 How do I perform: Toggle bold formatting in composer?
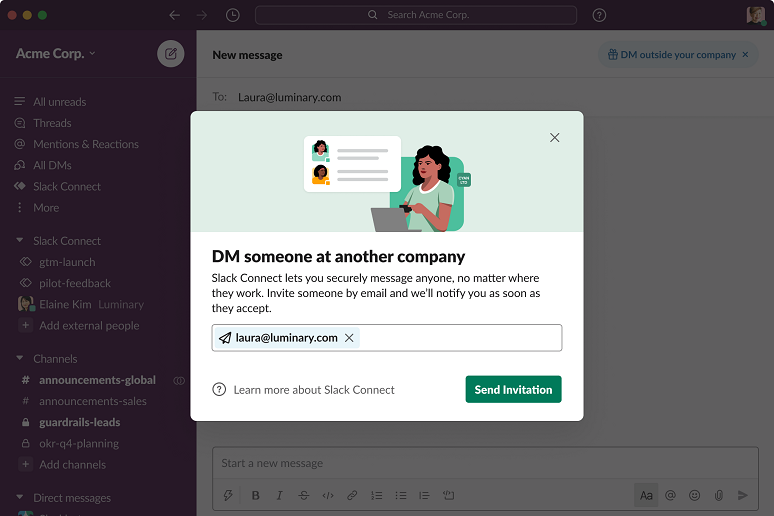[x=255, y=495]
